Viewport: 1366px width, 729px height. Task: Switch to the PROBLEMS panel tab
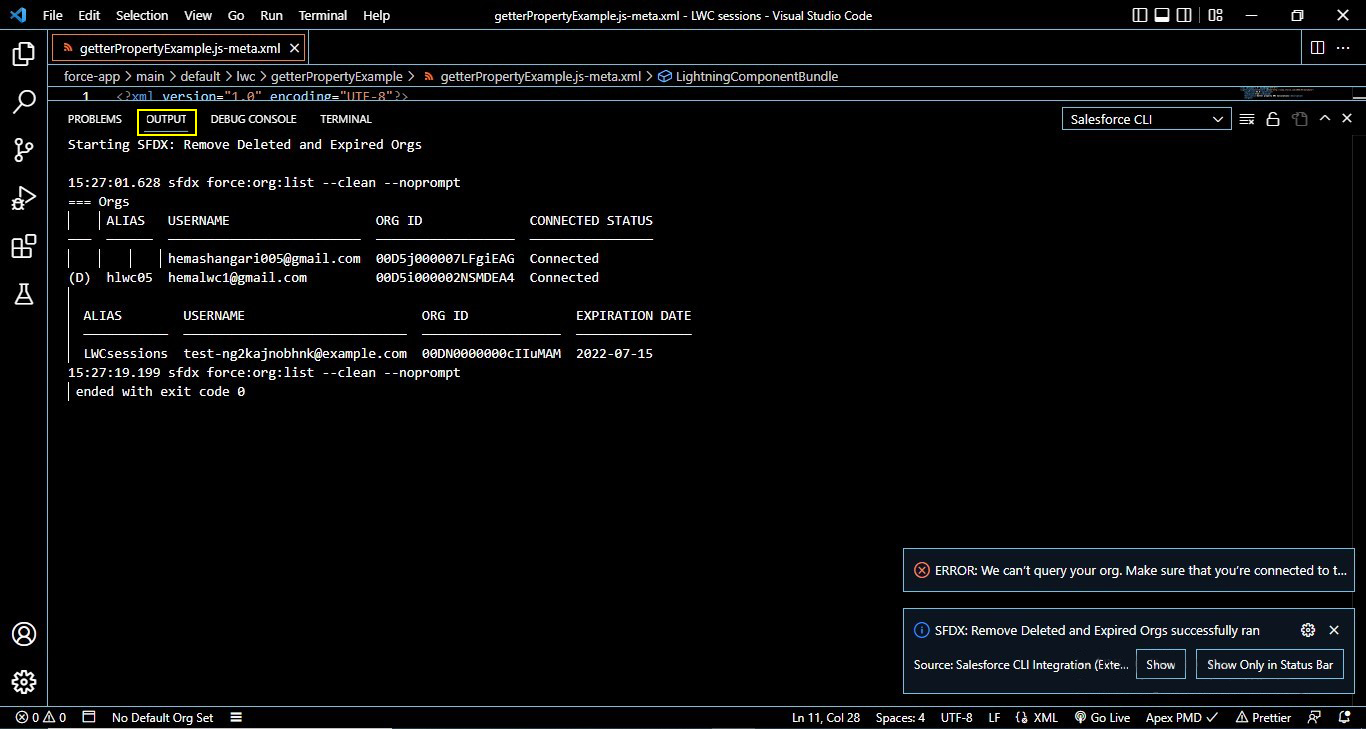coord(95,119)
